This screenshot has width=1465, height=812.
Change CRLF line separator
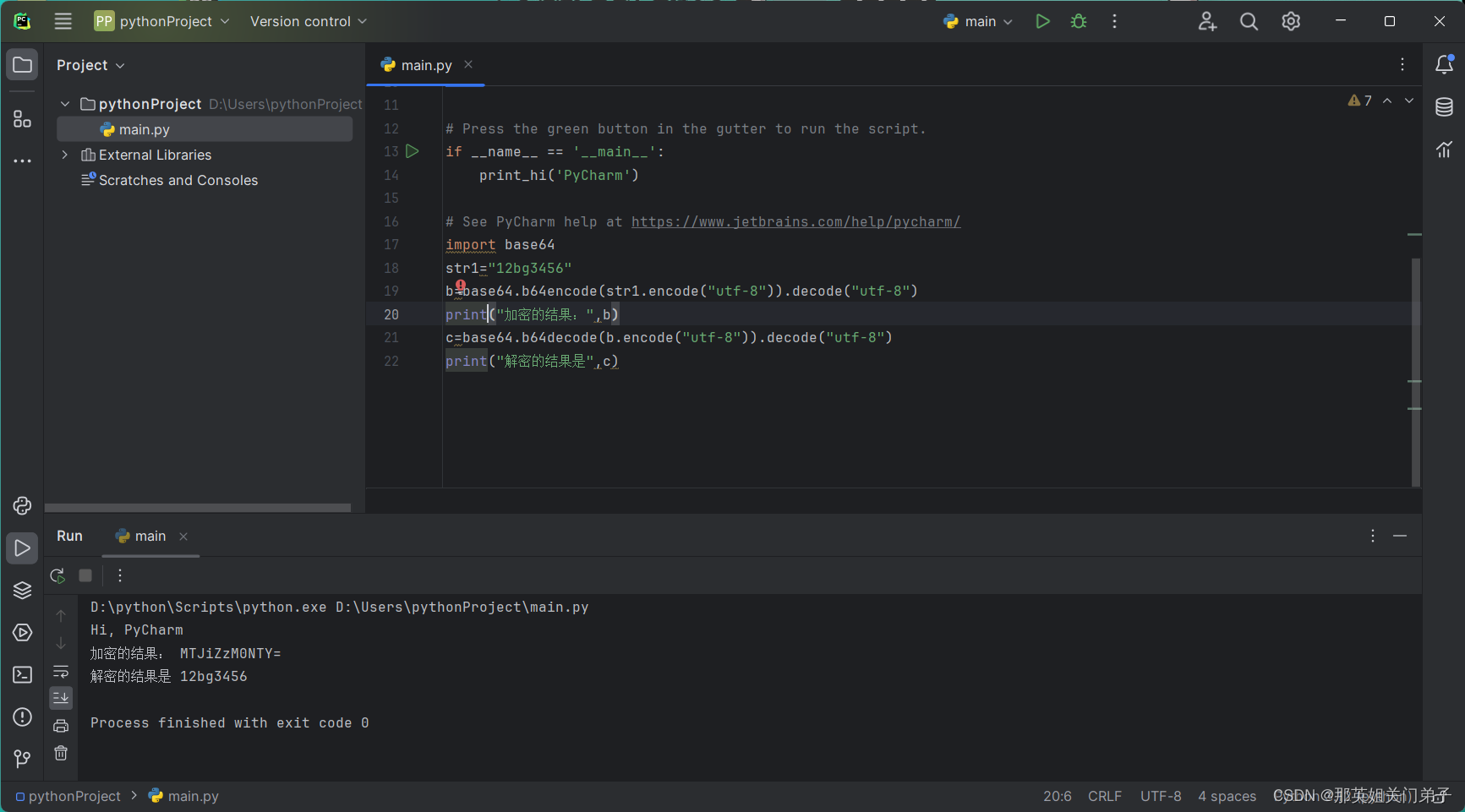point(1104,796)
